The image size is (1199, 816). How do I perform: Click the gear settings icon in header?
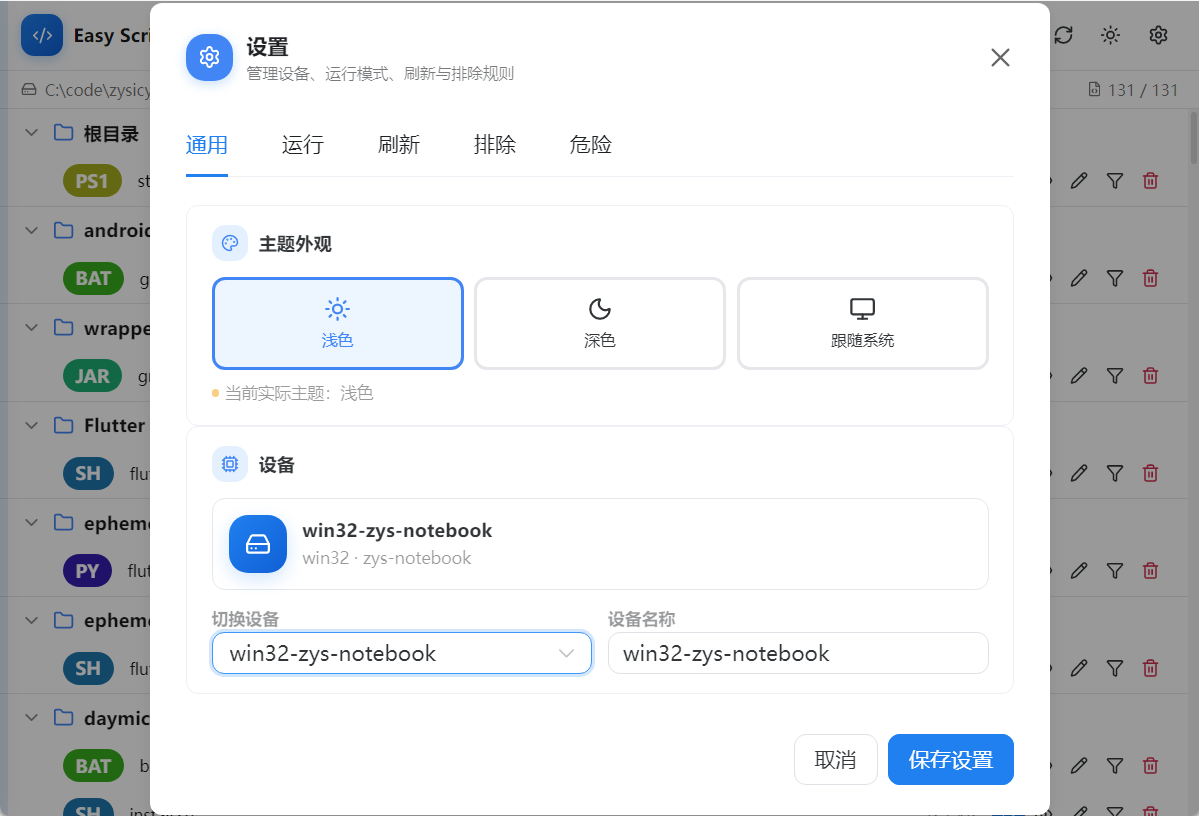point(1158,35)
